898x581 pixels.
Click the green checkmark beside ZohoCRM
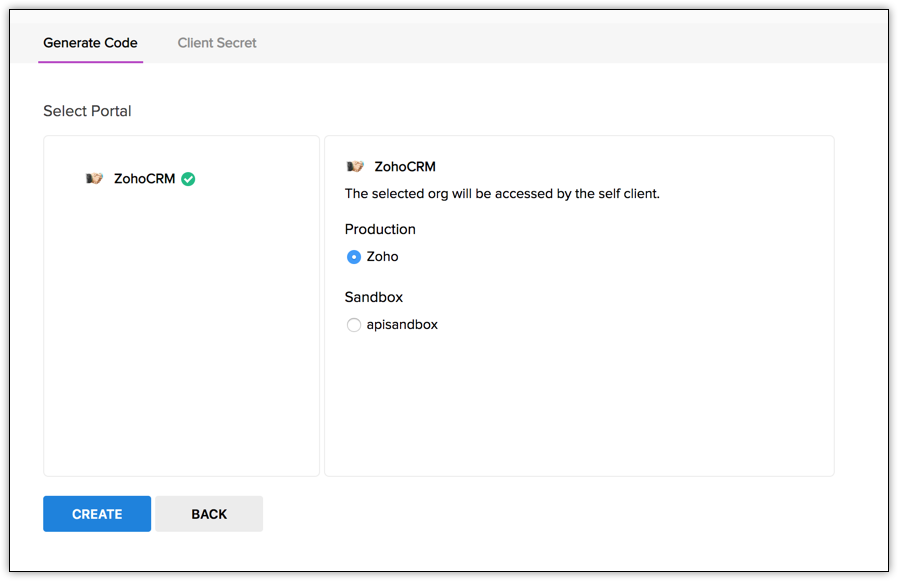point(188,179)
